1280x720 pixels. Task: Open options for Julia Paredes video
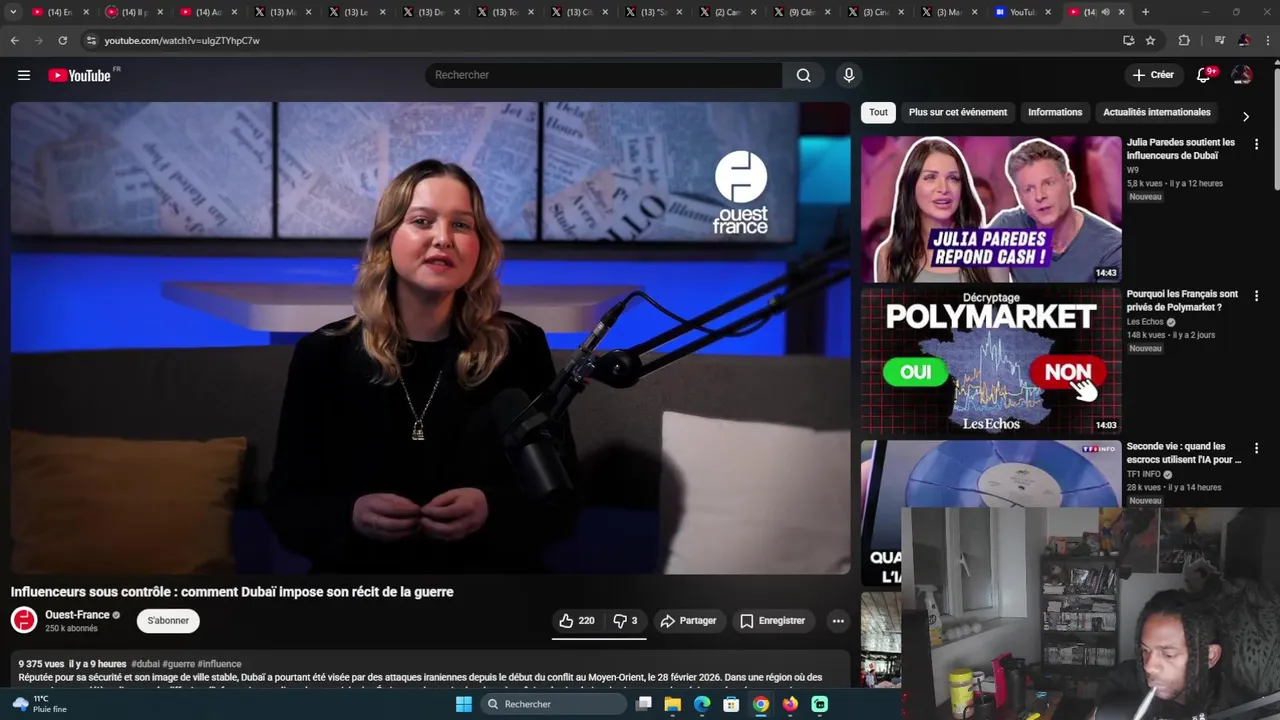(x=1256, y=144)
